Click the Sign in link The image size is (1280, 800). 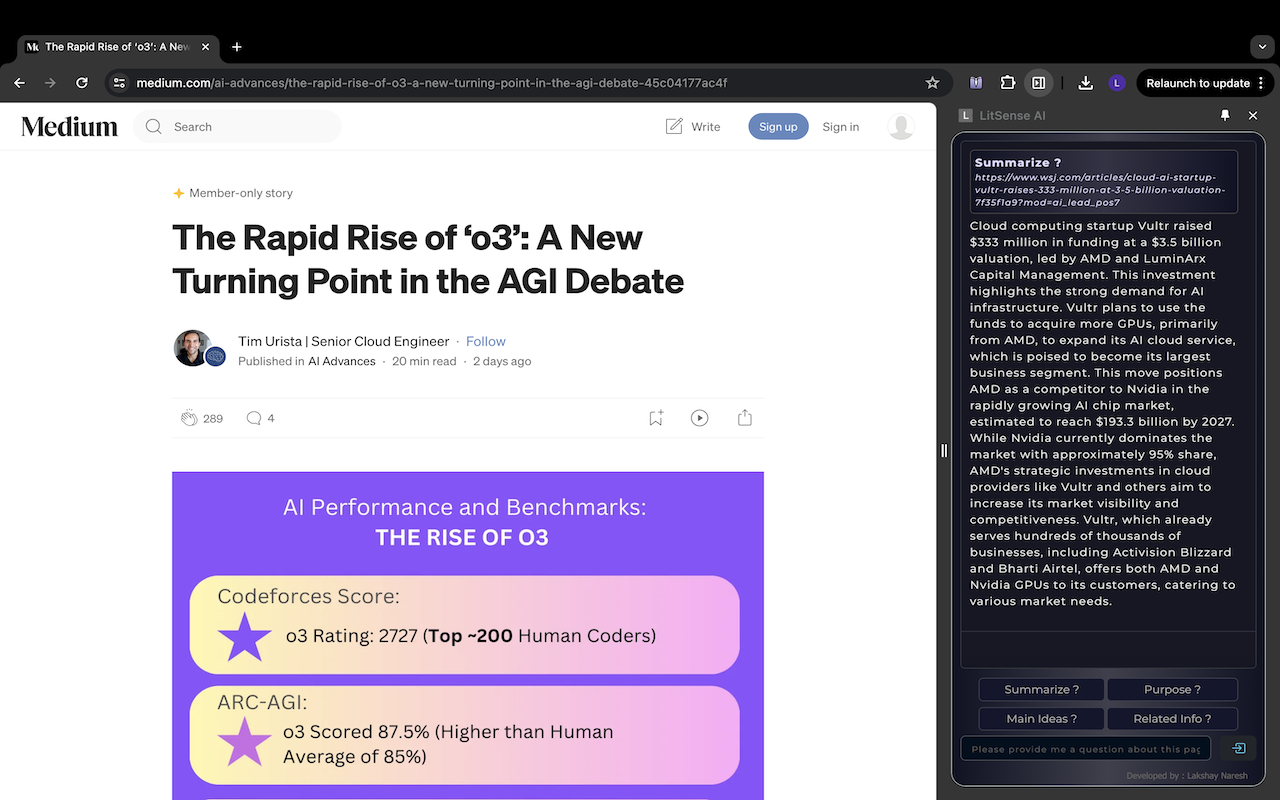pyautogui.click(x=840, y=127)
